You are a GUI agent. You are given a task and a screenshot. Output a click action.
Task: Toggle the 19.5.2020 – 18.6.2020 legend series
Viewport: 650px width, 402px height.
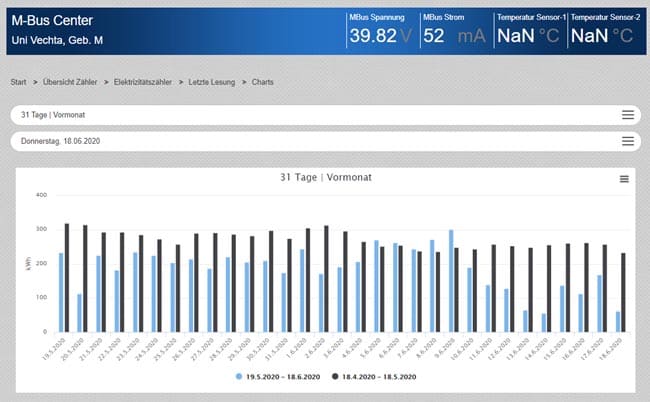click(278, 376)
